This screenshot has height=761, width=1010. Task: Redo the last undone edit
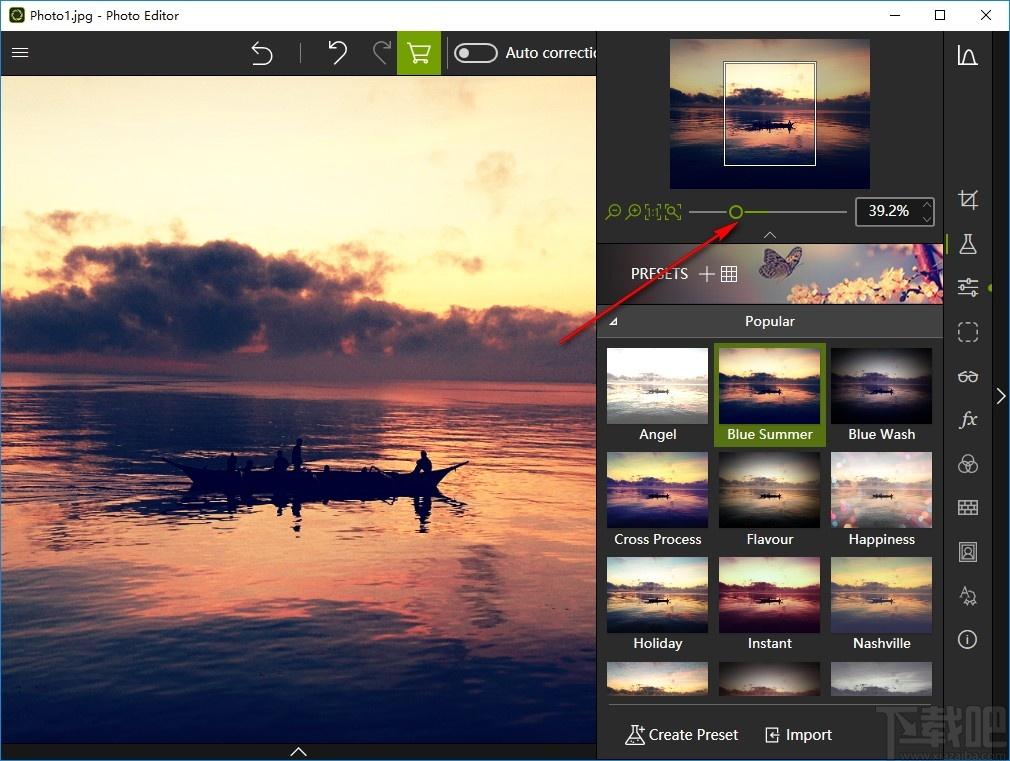[x=382, y=53]
